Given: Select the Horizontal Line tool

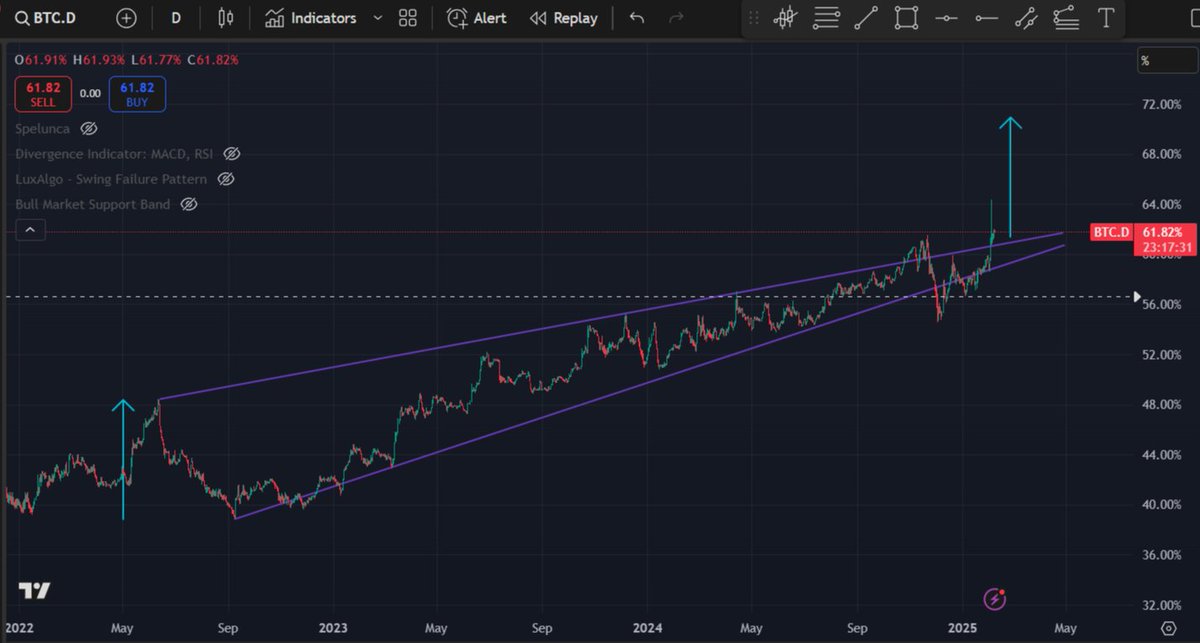Looking at the screenshot, I should [x=946, y=17].
